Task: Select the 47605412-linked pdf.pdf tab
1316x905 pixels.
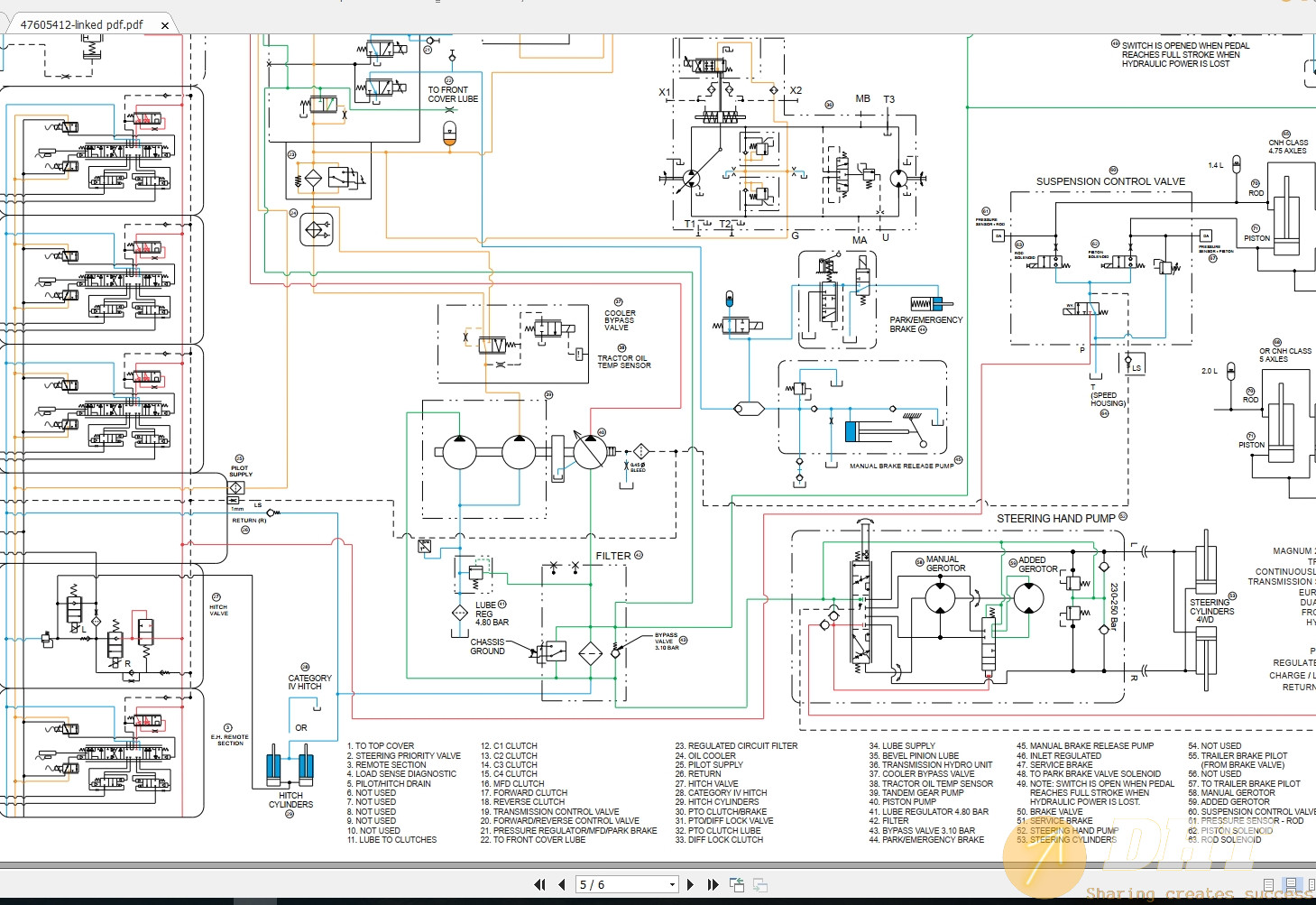Action: point(81,25)
